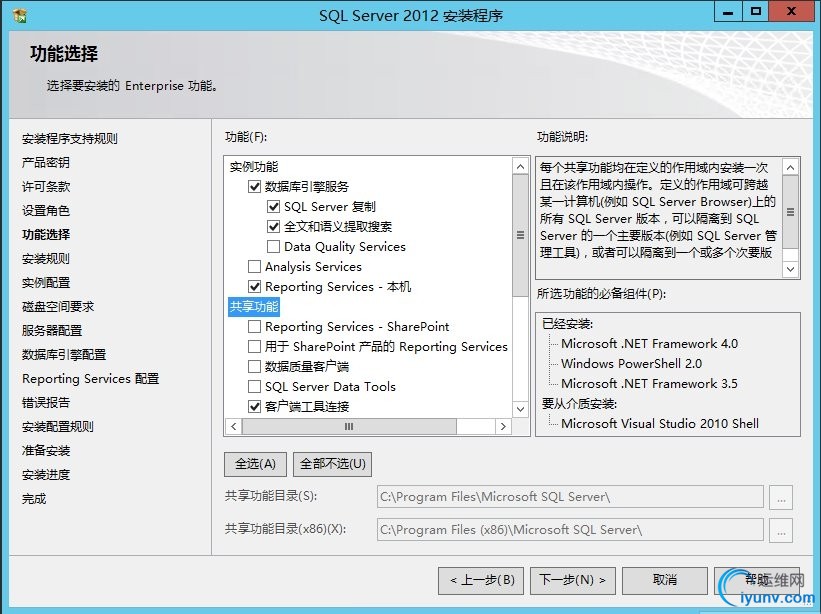This screenshot has width=821, height=614.
Task: Click the 功能说明 description scrollbar thumb
Action: click(x=790, y=212)
